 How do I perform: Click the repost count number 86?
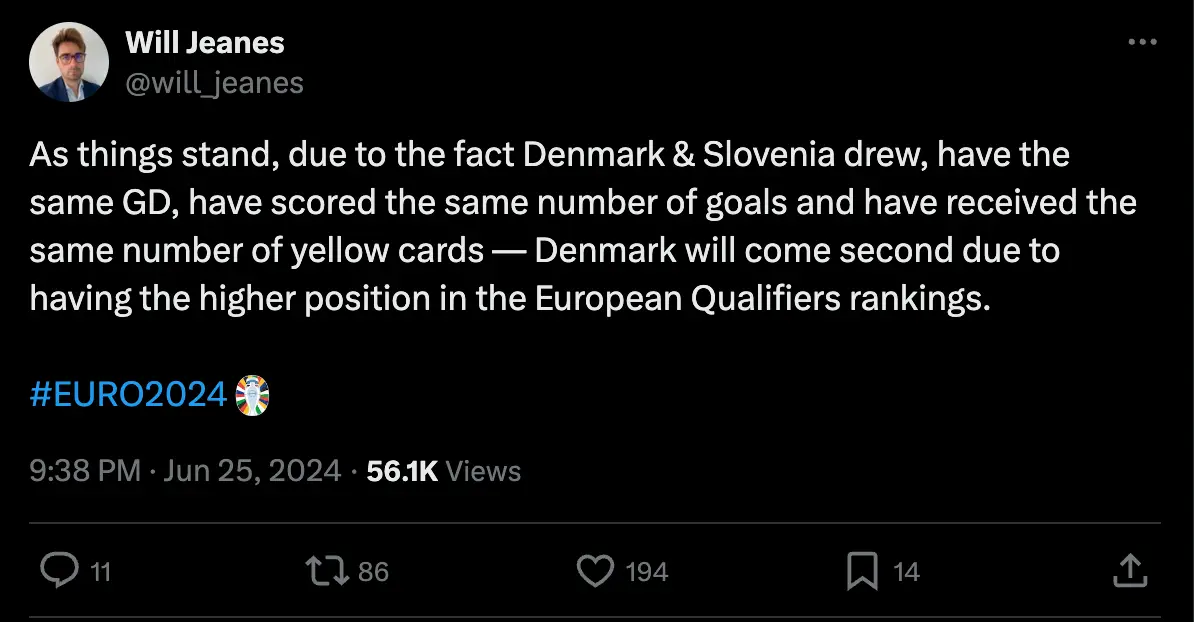pos(373,572)
